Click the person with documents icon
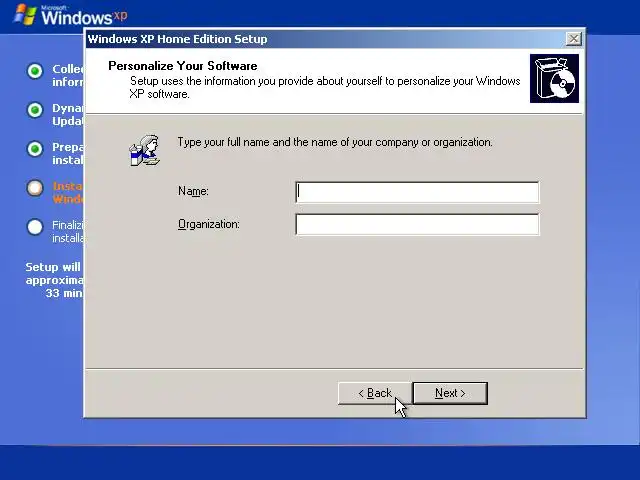This screenshot has height=480, width=640. coord(144,150)
